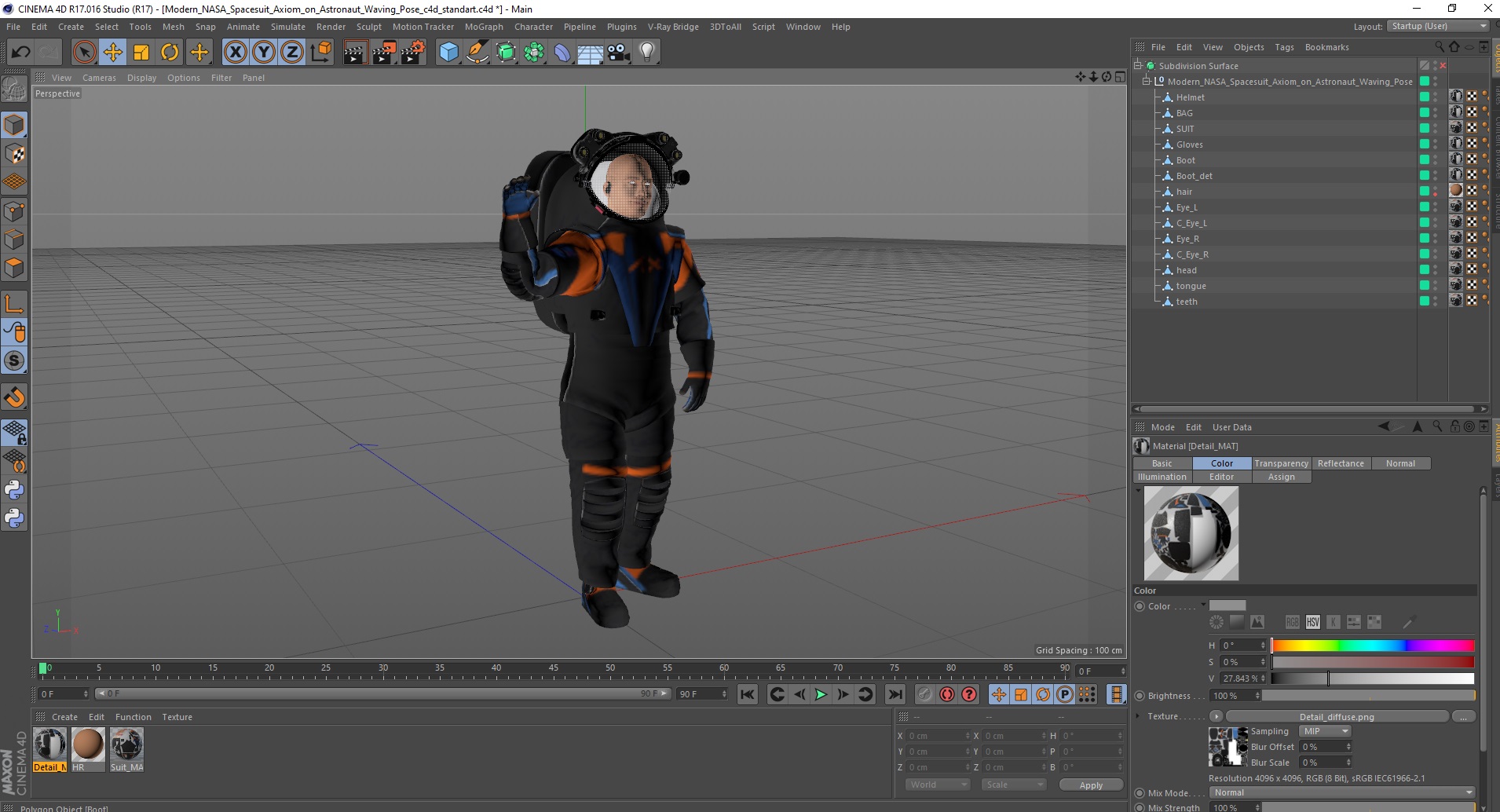Select the Helmet object
The height and width of the screenshot is (812, 1500).
click(1190, 97)
